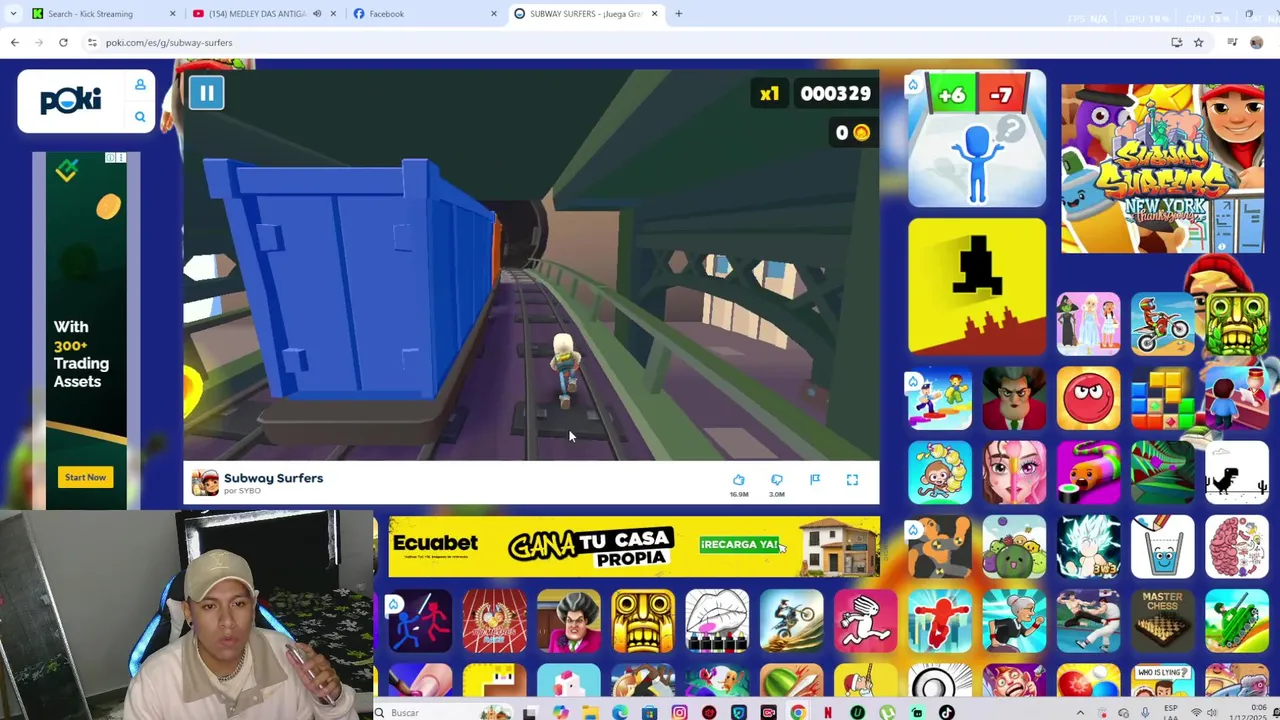The height and width of the screenshot is (720, 1280).
Task: Open Google Chrome from the taskbar
Action: point(798,713)
